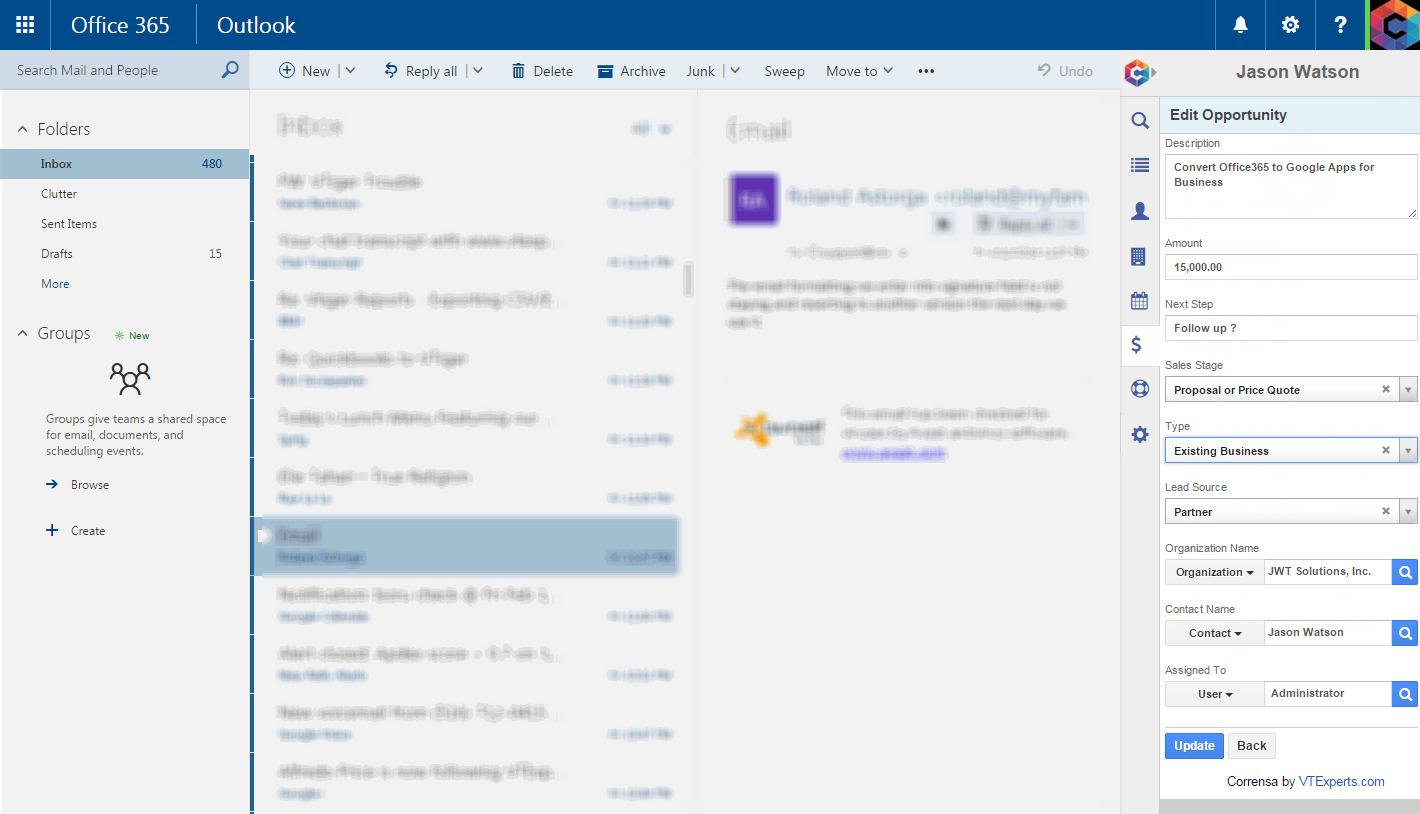
Task: Browse groups
Action: [x=78, y=485]
